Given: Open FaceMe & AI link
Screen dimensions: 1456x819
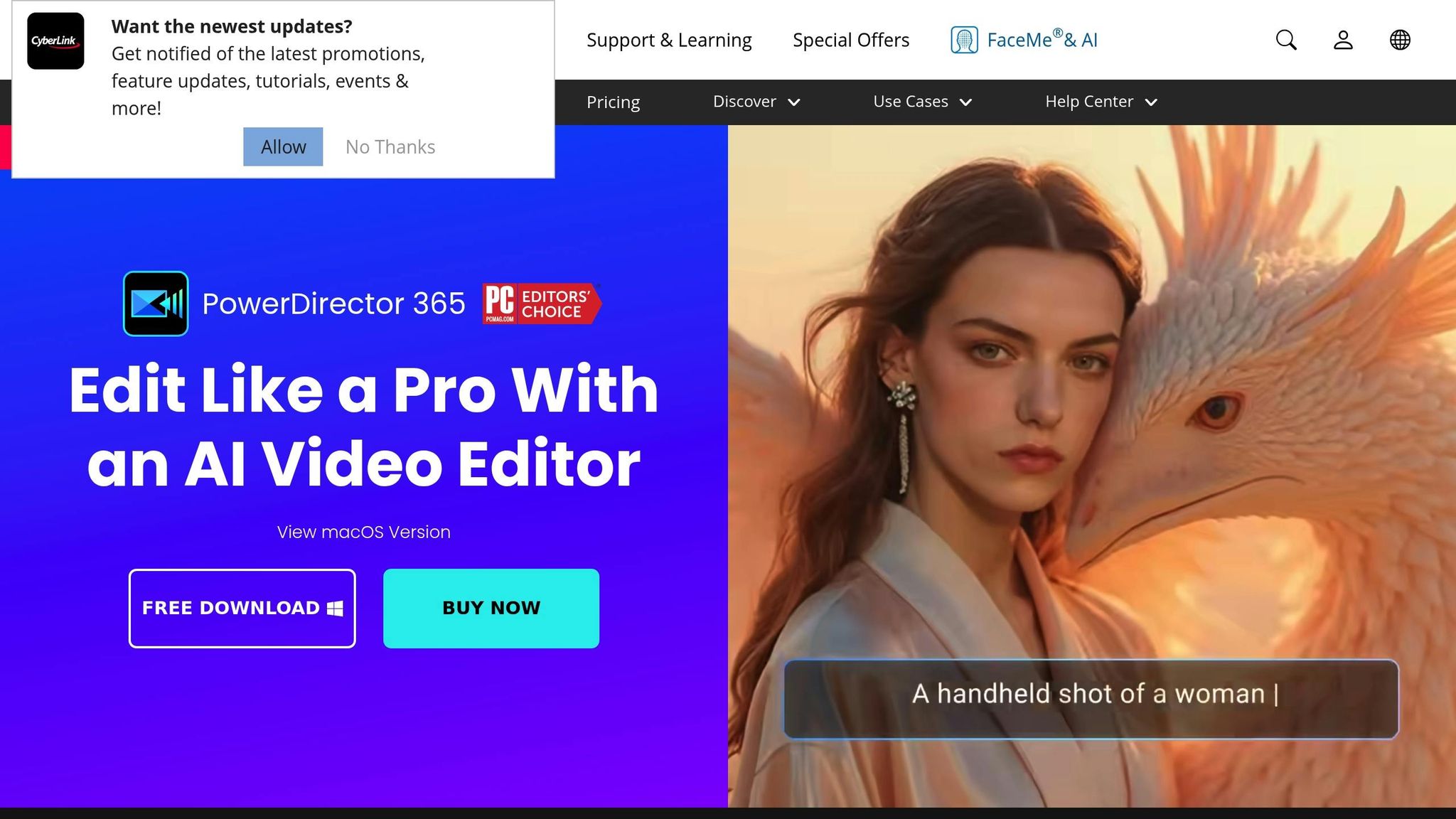Looking at the screenshot, I should pyautogui.click(x=1024, y=40).
